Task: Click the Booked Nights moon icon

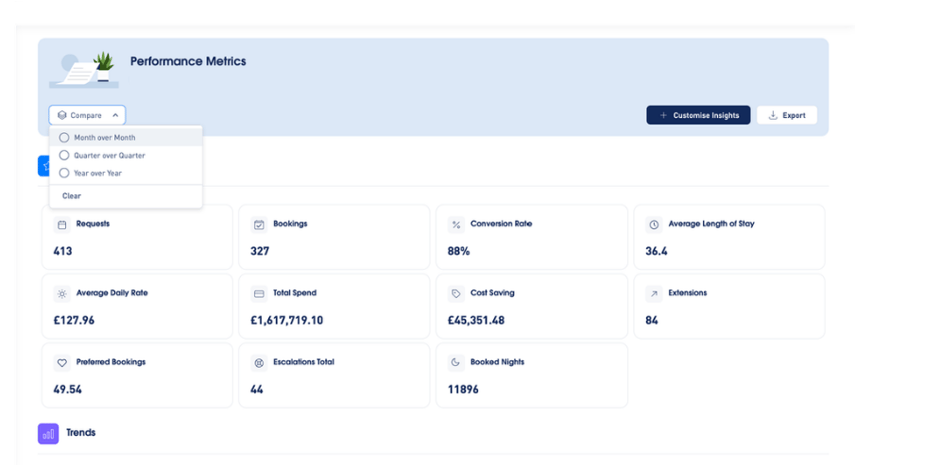Action: point(456,363)
